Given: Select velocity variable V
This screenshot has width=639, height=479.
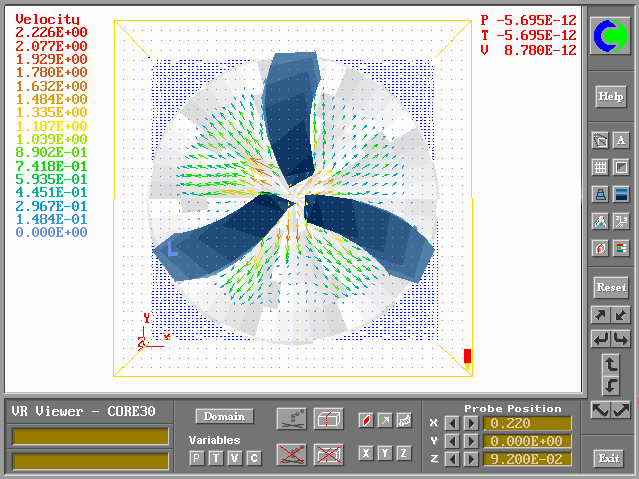Looking at the screenshot, I should [x=235, y=457].
